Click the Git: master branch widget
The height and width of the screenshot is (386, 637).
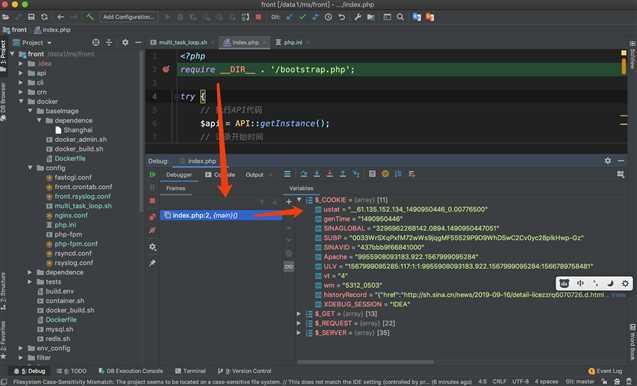(x=580, y=382)
